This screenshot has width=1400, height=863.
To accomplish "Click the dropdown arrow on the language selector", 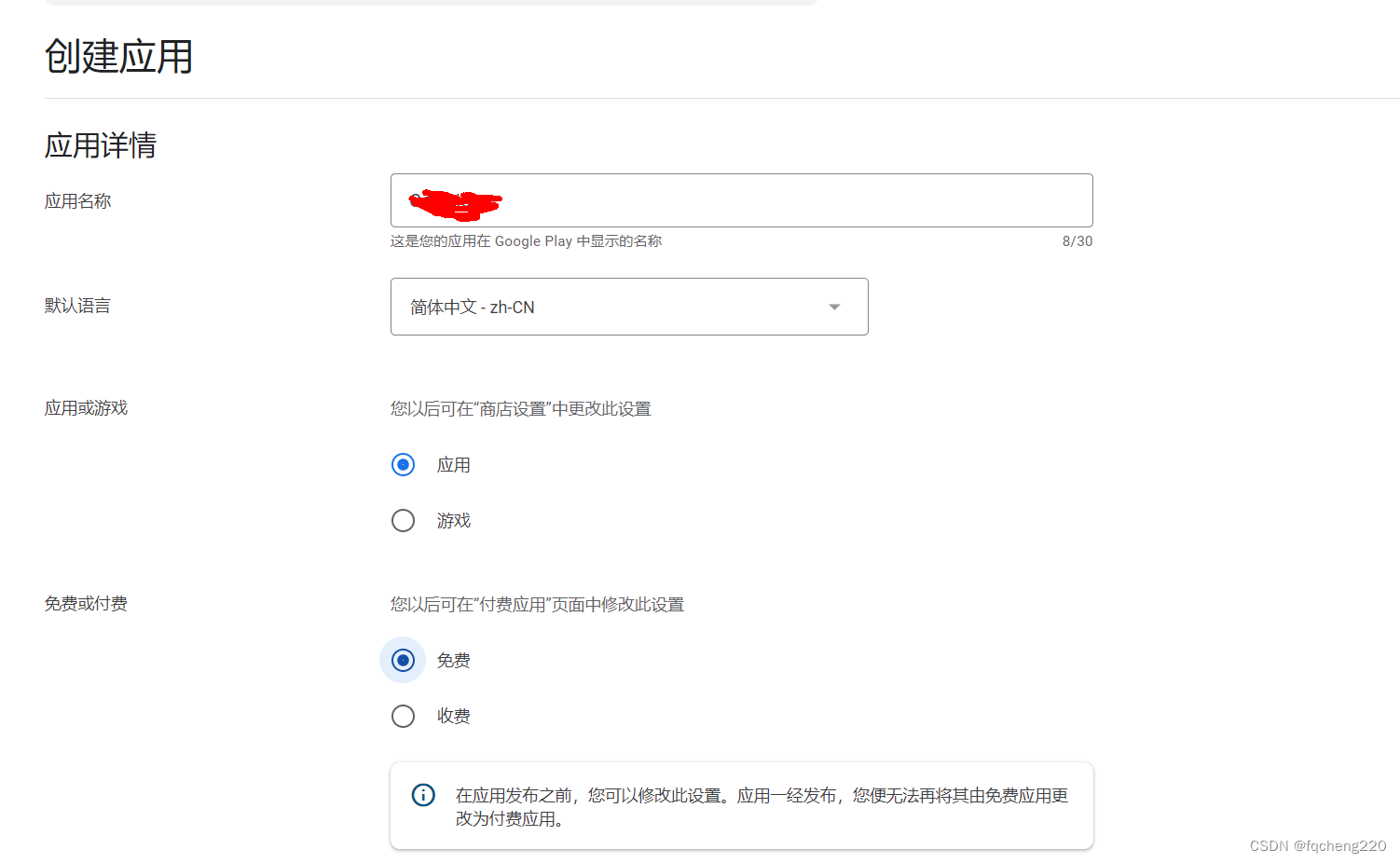I will (833, 307).
